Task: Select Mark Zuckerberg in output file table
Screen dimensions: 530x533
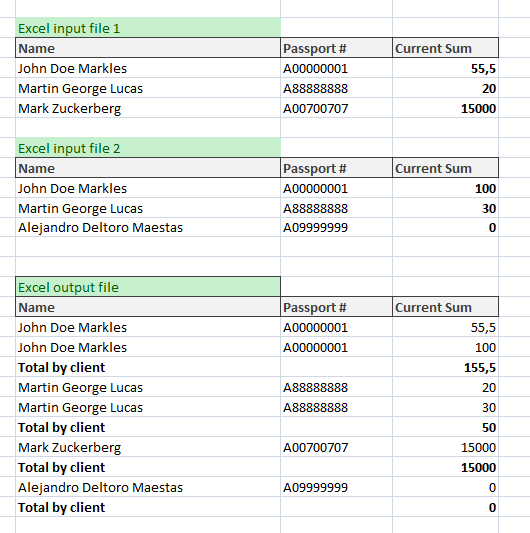Action: pyautogui.click(x=148, y=447)
